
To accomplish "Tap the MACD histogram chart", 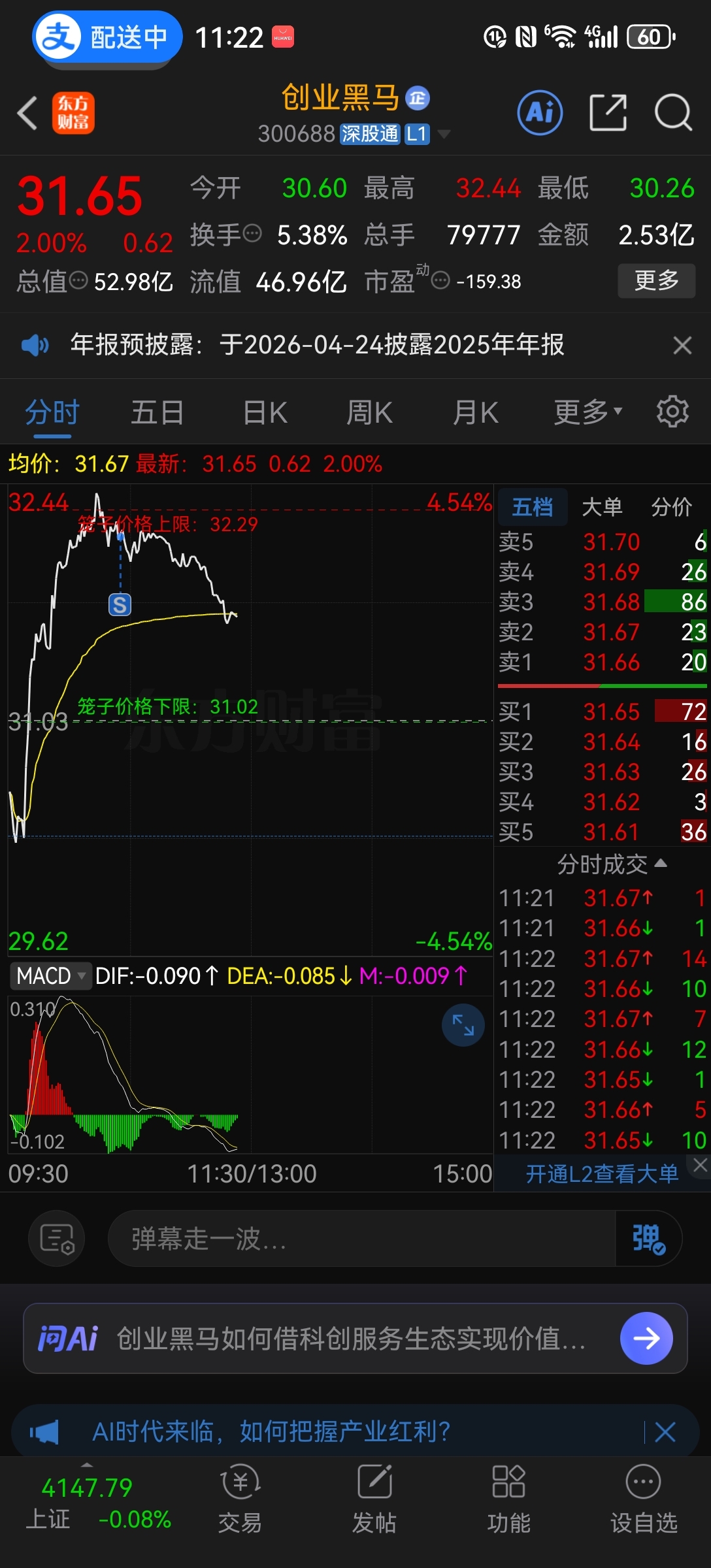I will [x=250, y=1075].
